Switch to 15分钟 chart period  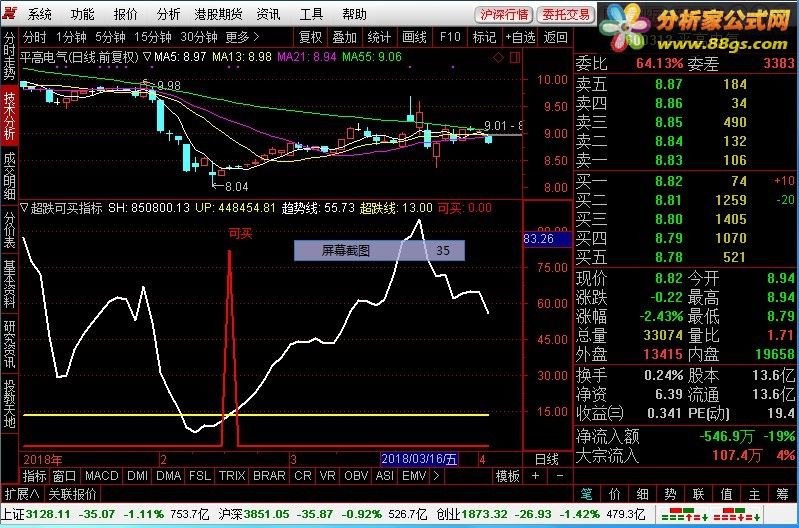pyautogui.click(x=152, y=37)
